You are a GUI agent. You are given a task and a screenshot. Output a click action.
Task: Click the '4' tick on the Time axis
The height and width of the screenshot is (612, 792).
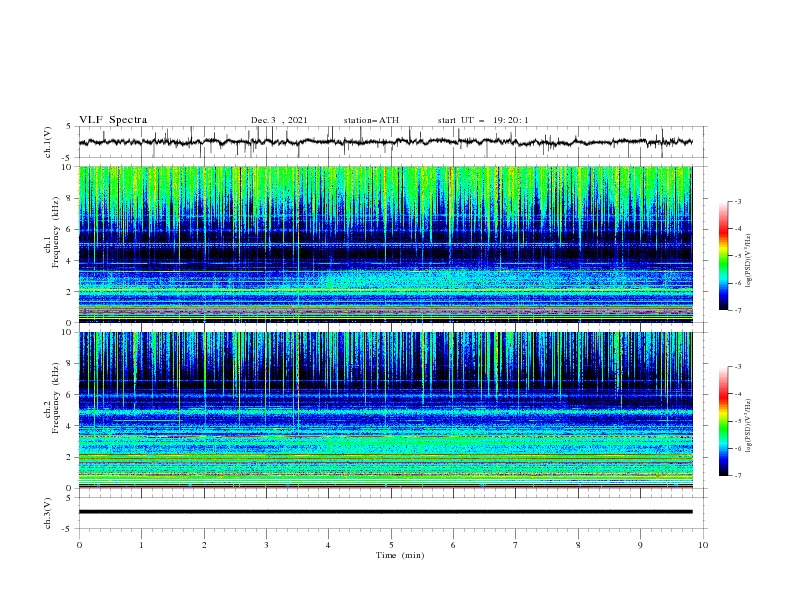click(328, 546)
